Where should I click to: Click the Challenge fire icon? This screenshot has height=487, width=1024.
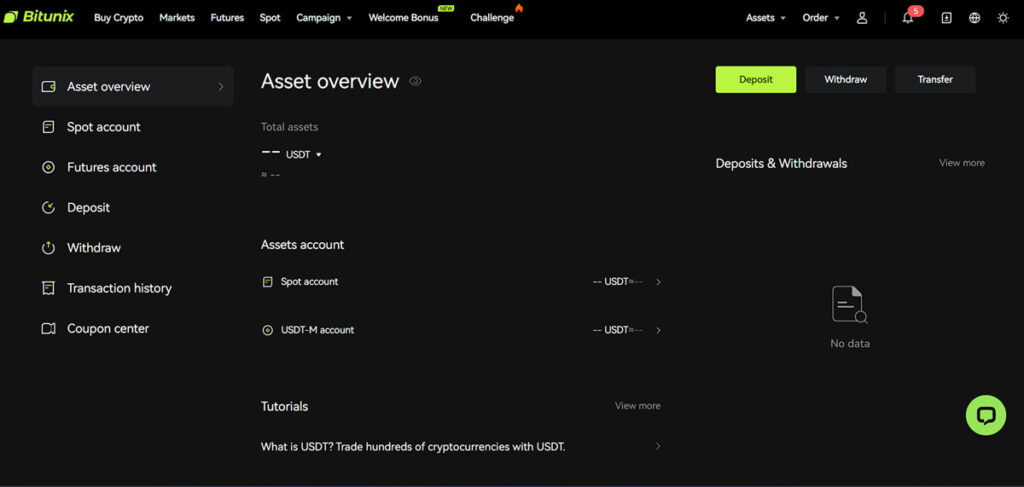point(519,8)
